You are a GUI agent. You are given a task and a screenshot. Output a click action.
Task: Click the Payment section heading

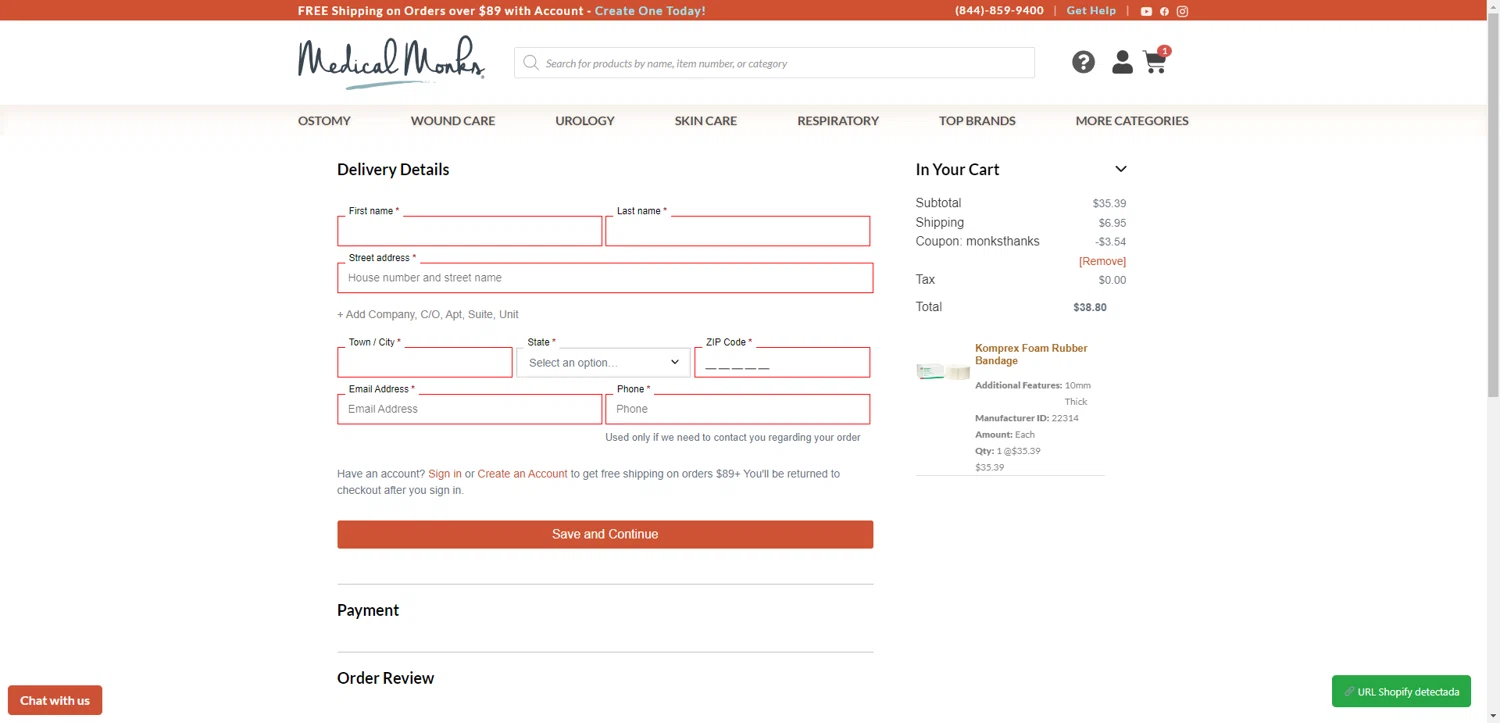(x=368, y=610)
